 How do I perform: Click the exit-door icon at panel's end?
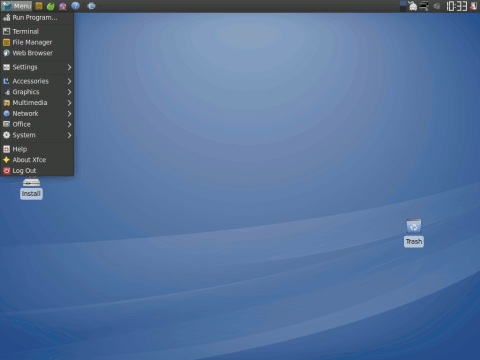point(474,6)
